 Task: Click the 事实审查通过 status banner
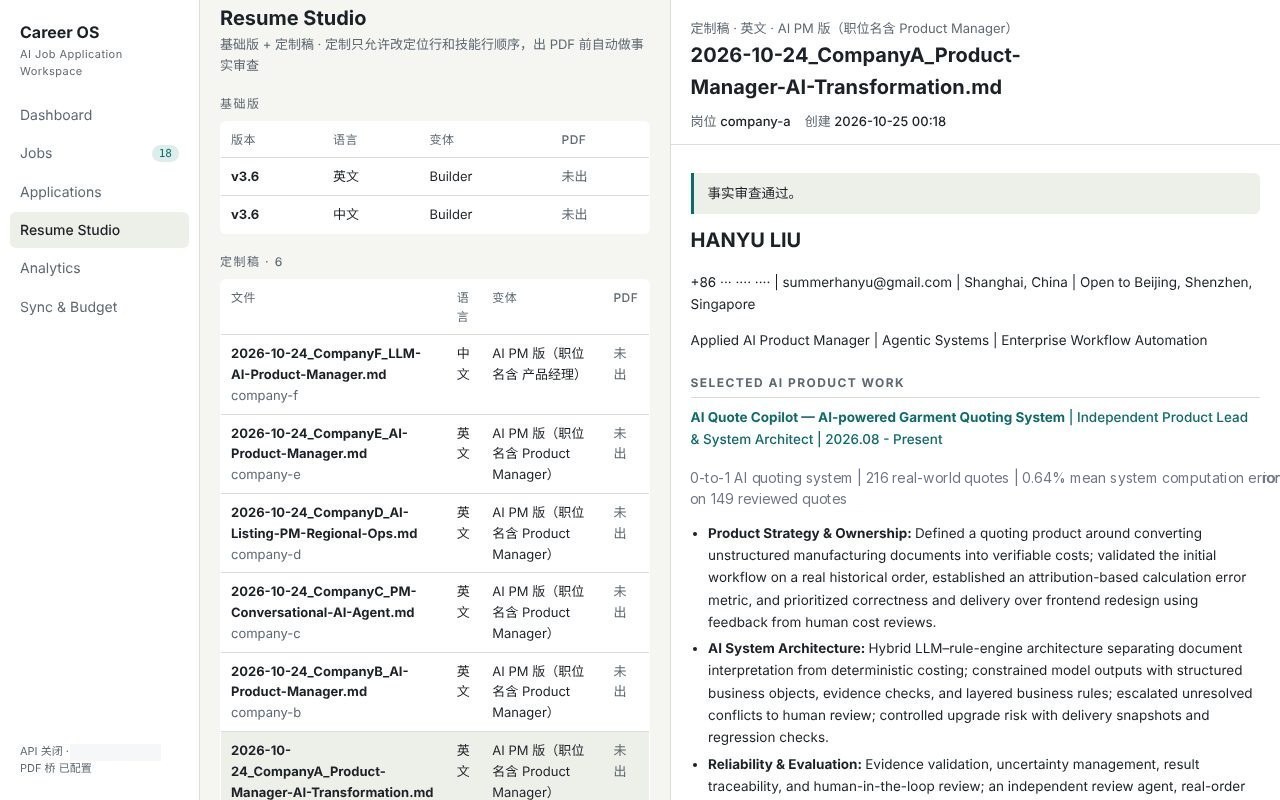pos(975,193)
